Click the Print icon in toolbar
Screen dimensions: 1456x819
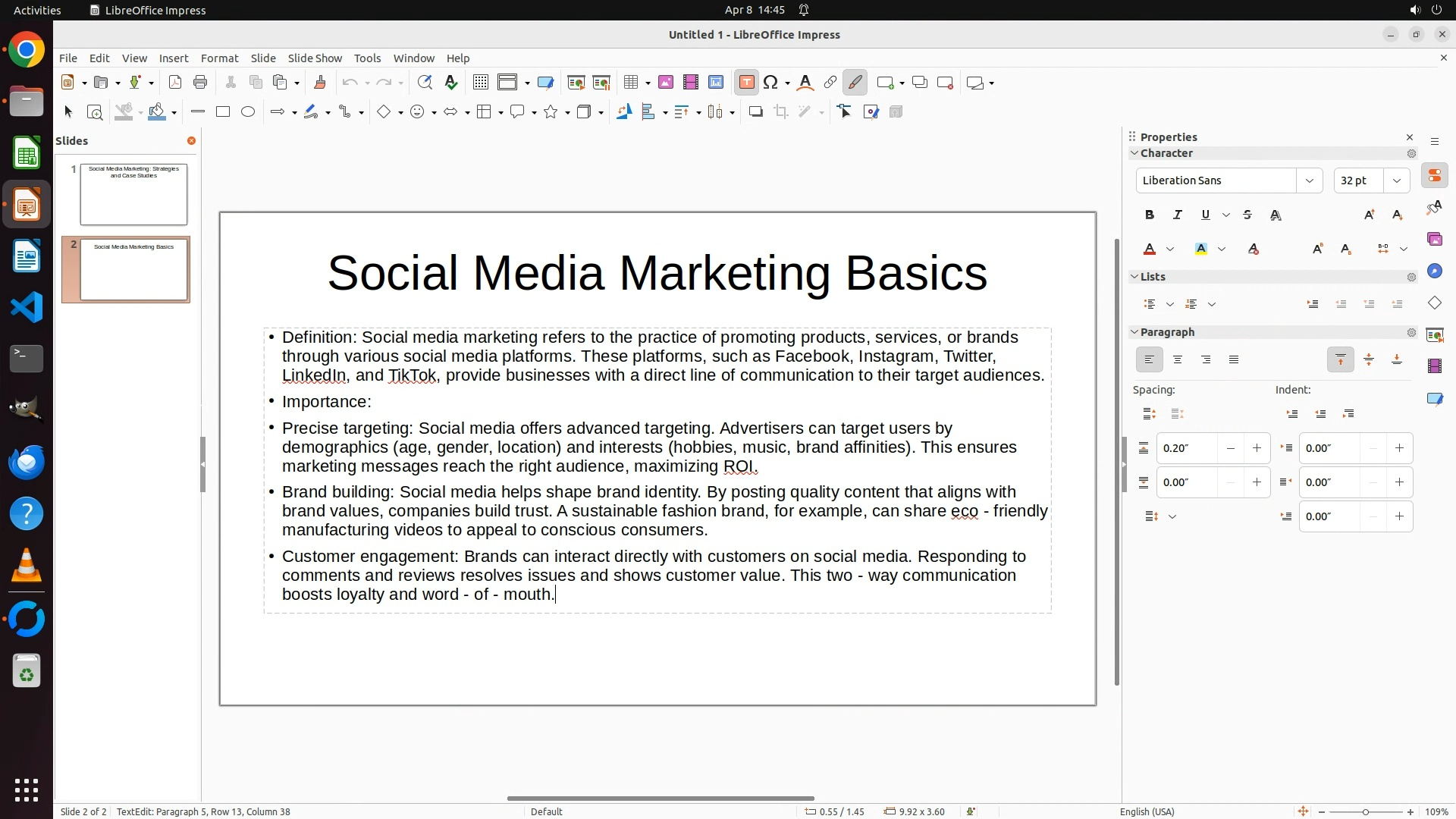click(x=200, y=83)
